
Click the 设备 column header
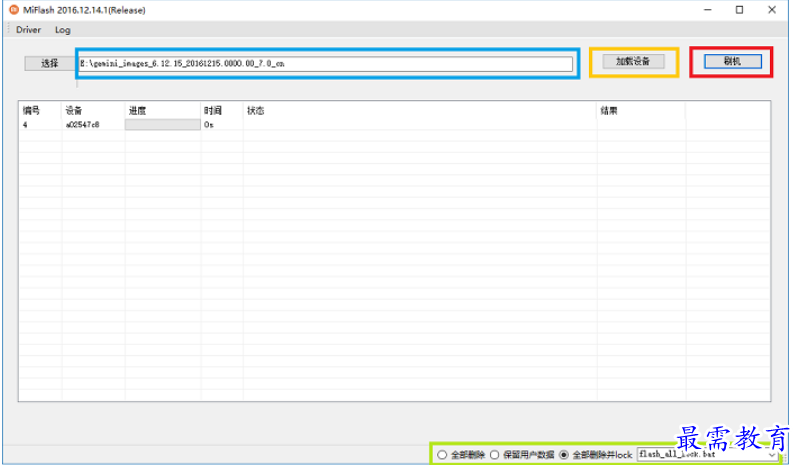(x=74, y=110)
